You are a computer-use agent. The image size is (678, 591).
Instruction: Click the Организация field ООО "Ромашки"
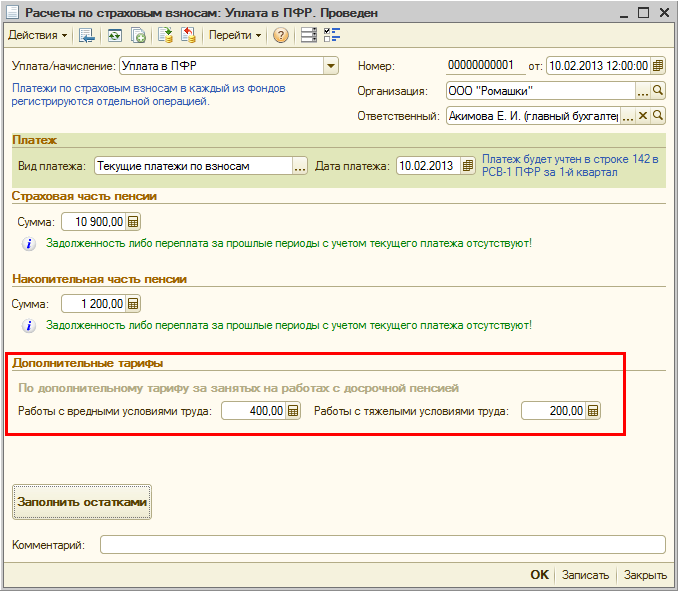tap(540, 91)
